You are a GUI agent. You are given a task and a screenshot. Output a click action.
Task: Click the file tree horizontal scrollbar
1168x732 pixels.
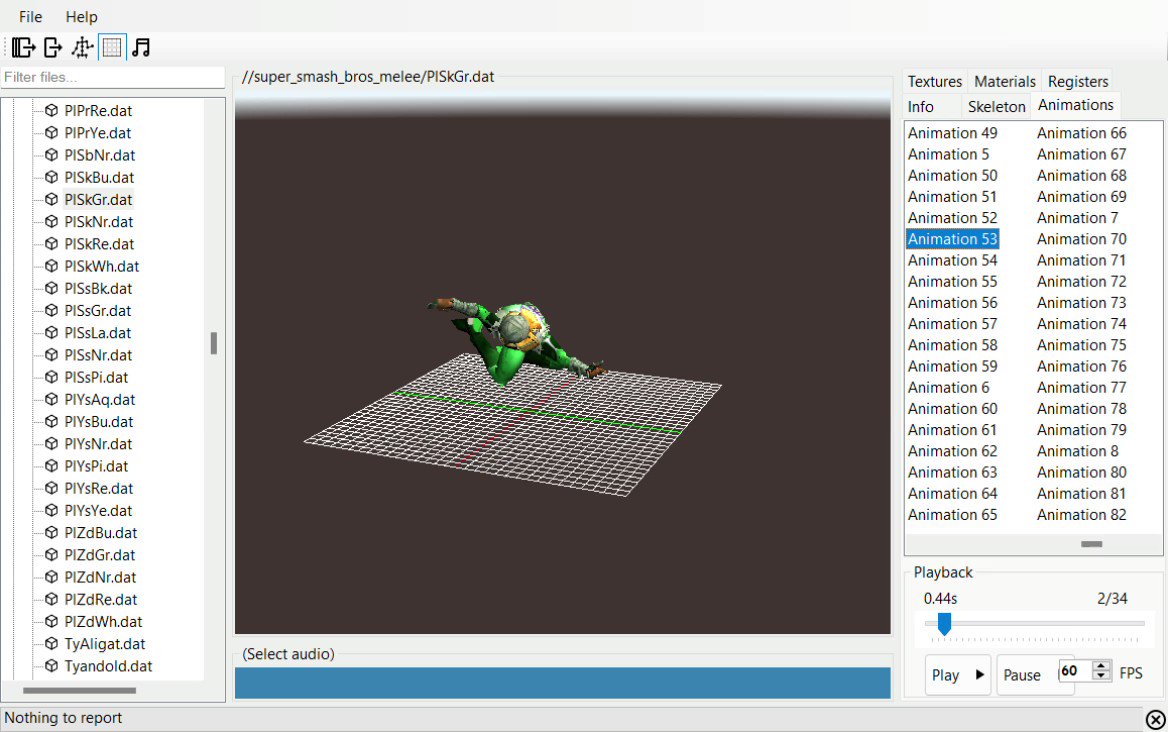[x=80, y=690]
